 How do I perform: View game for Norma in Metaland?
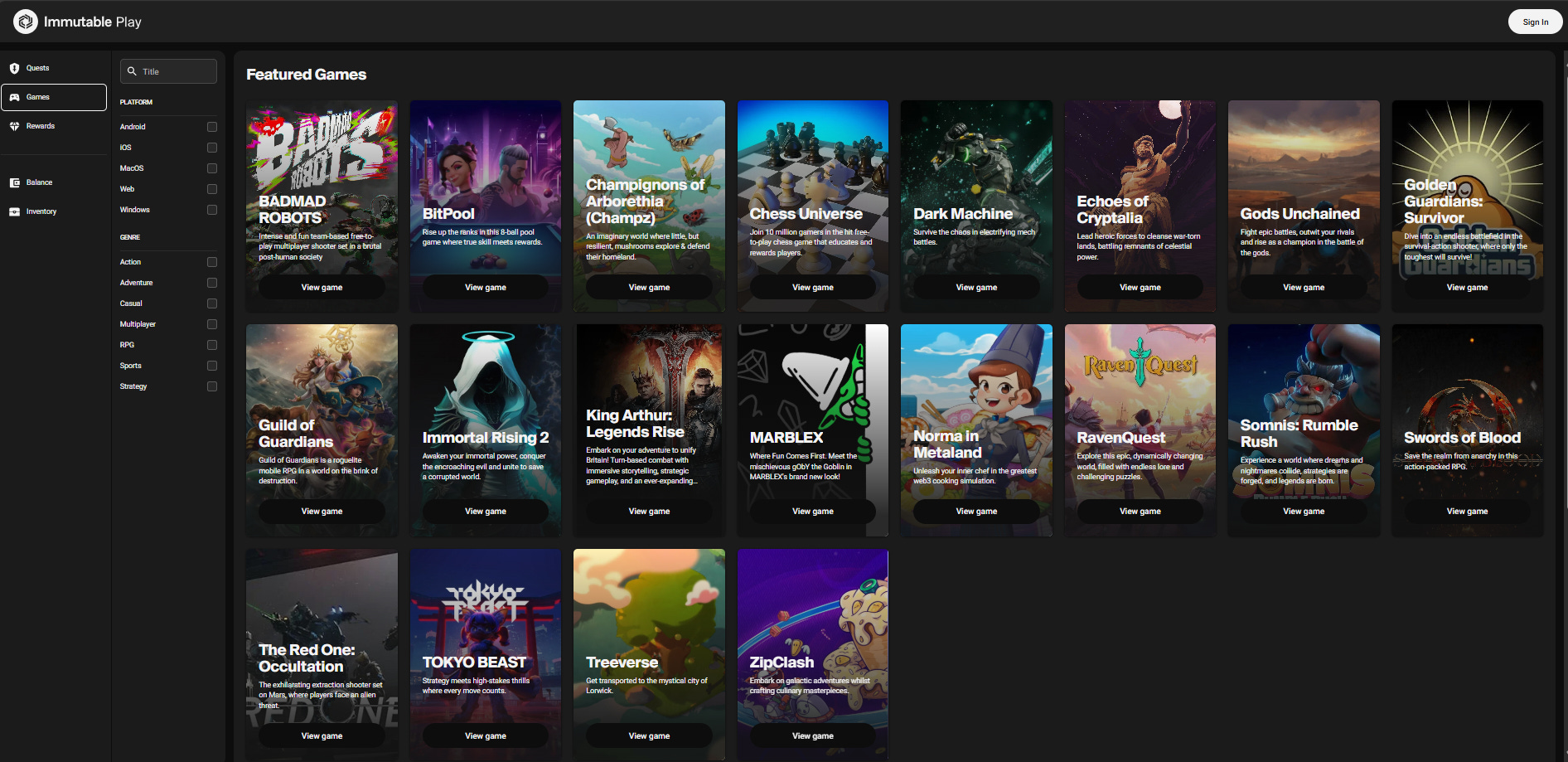coord(976,511)
